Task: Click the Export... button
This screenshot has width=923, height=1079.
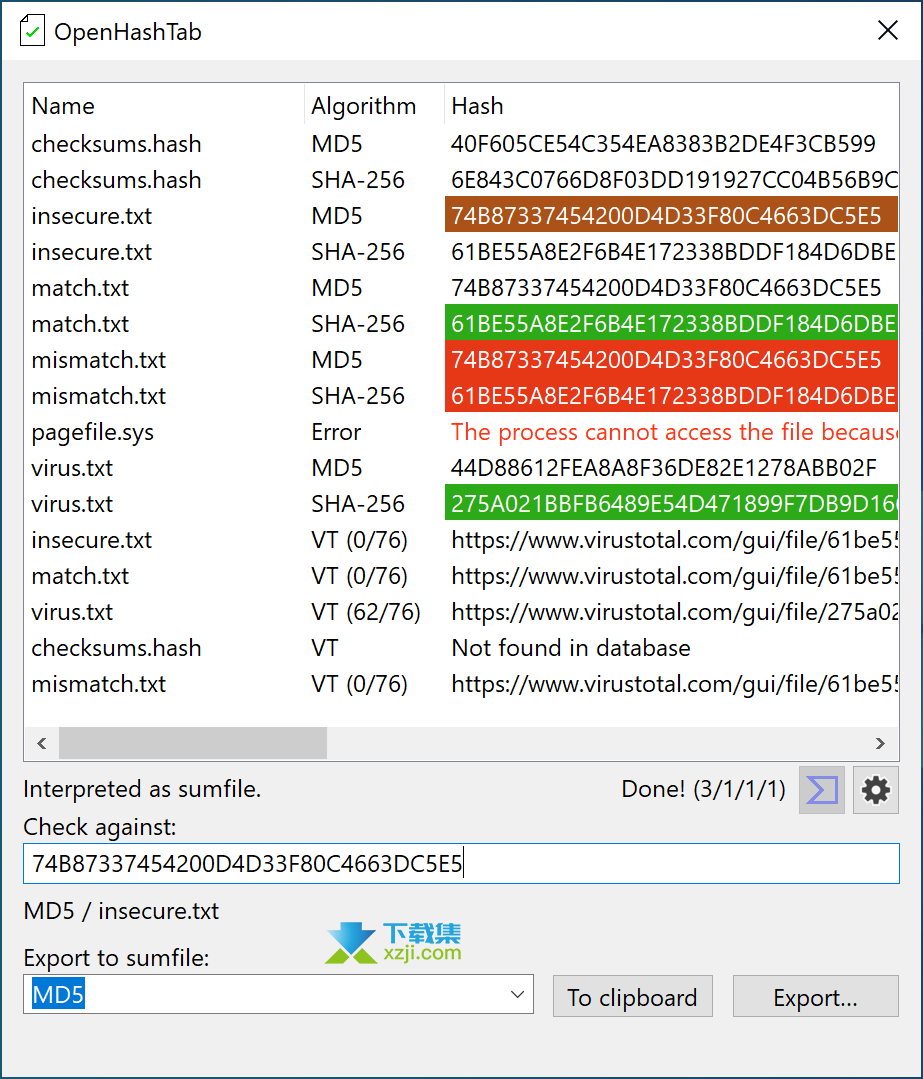Action: click(815, 997)
